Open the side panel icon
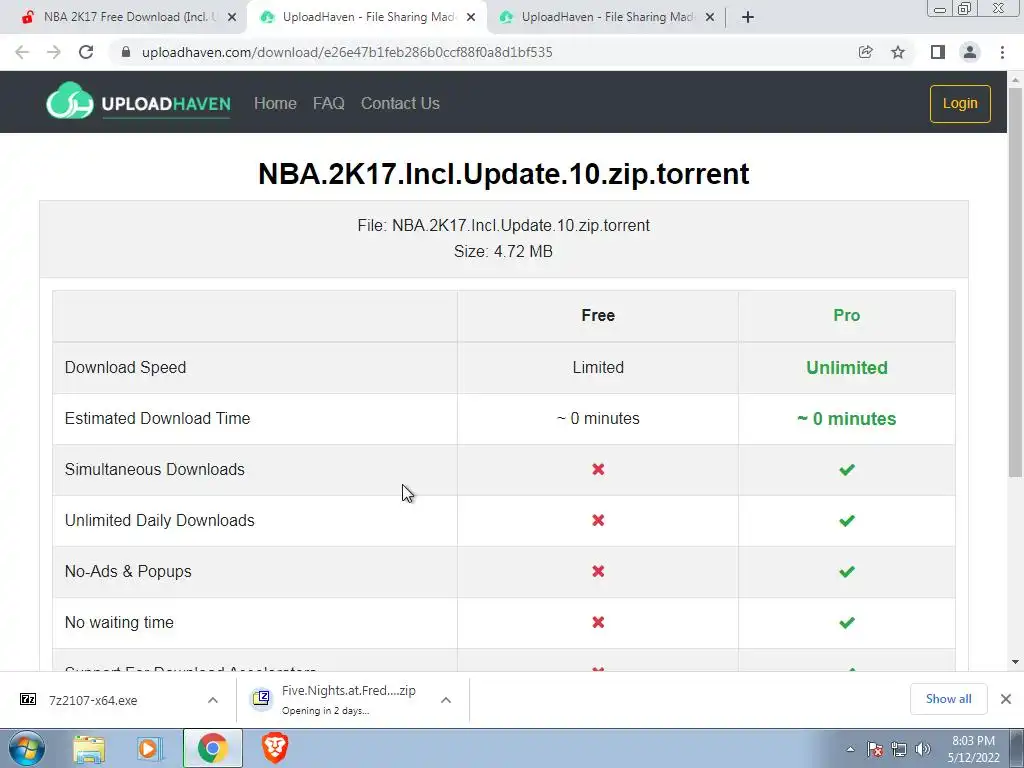 point(938,52)
